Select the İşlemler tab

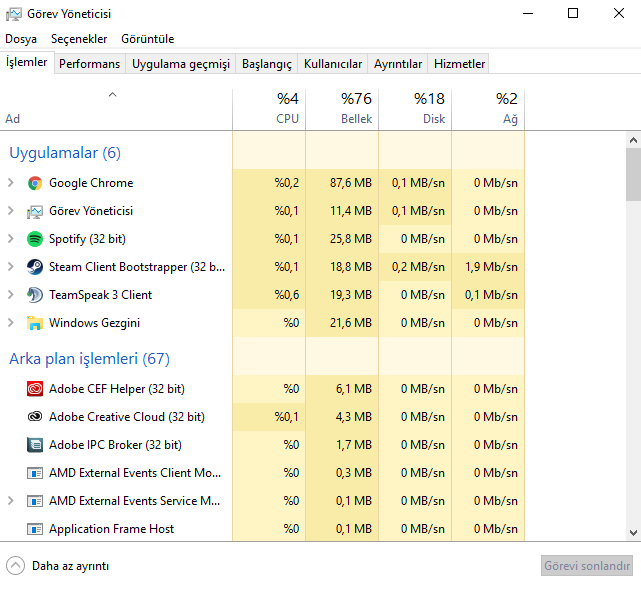27,63
